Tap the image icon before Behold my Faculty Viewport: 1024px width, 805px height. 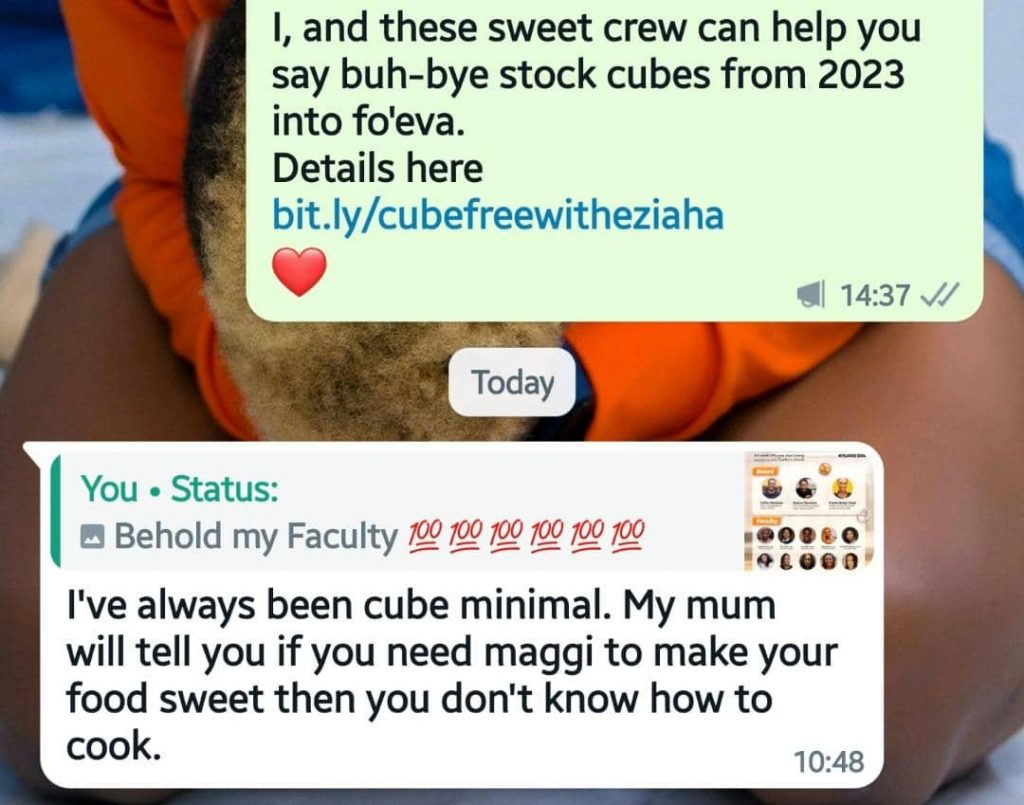(x=92, y=537)
